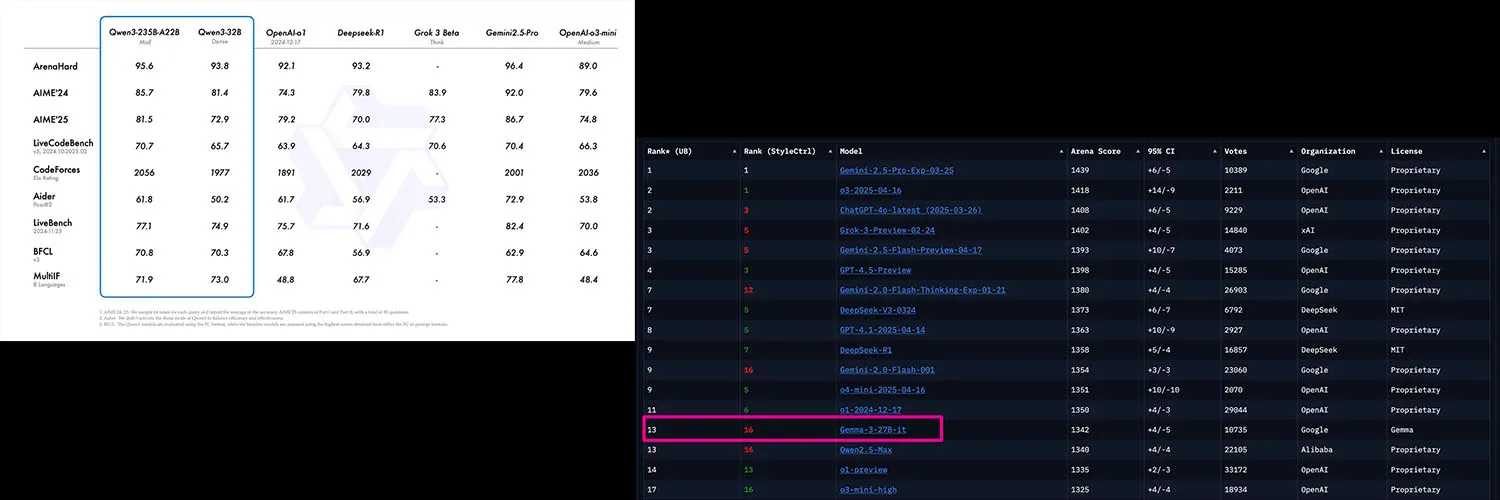Screen dimensions: 1500x500
Task: Select the AIME'25 row label
Action: click(51, 118)
